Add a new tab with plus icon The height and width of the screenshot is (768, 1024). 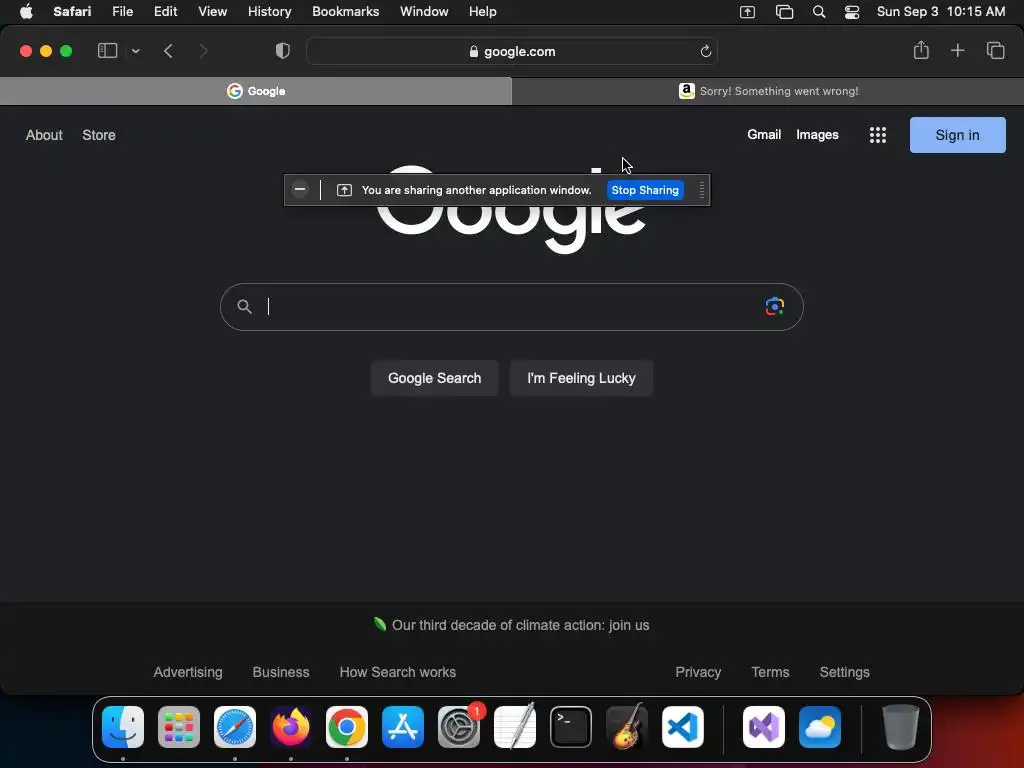957,50
